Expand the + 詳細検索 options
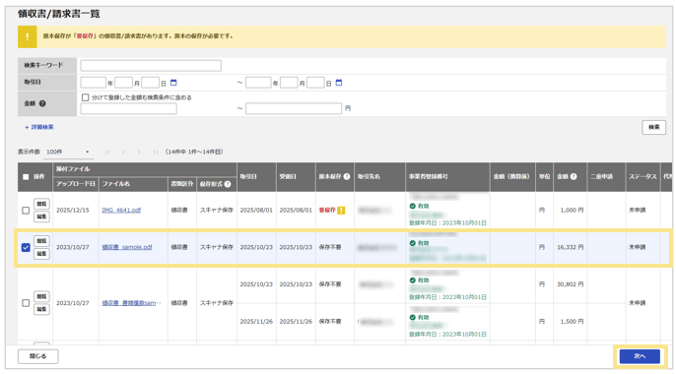This screenshot has width=676, height=374. point(39,127)
